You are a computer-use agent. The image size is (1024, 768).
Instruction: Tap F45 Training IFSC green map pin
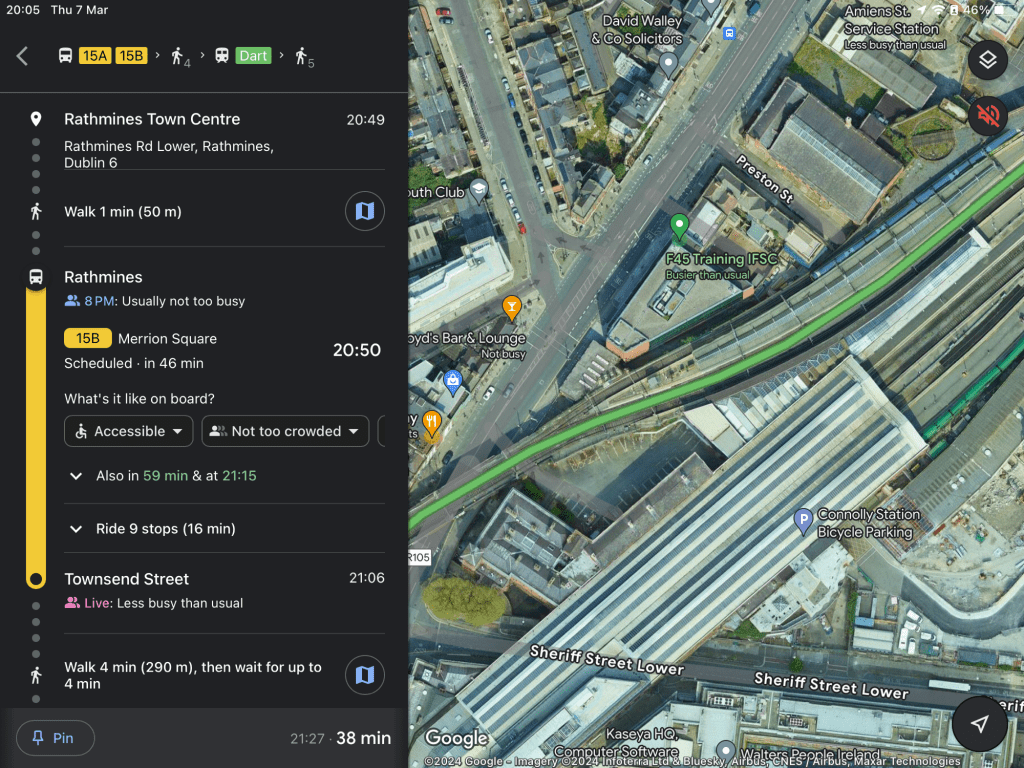[x=679, y=227]
